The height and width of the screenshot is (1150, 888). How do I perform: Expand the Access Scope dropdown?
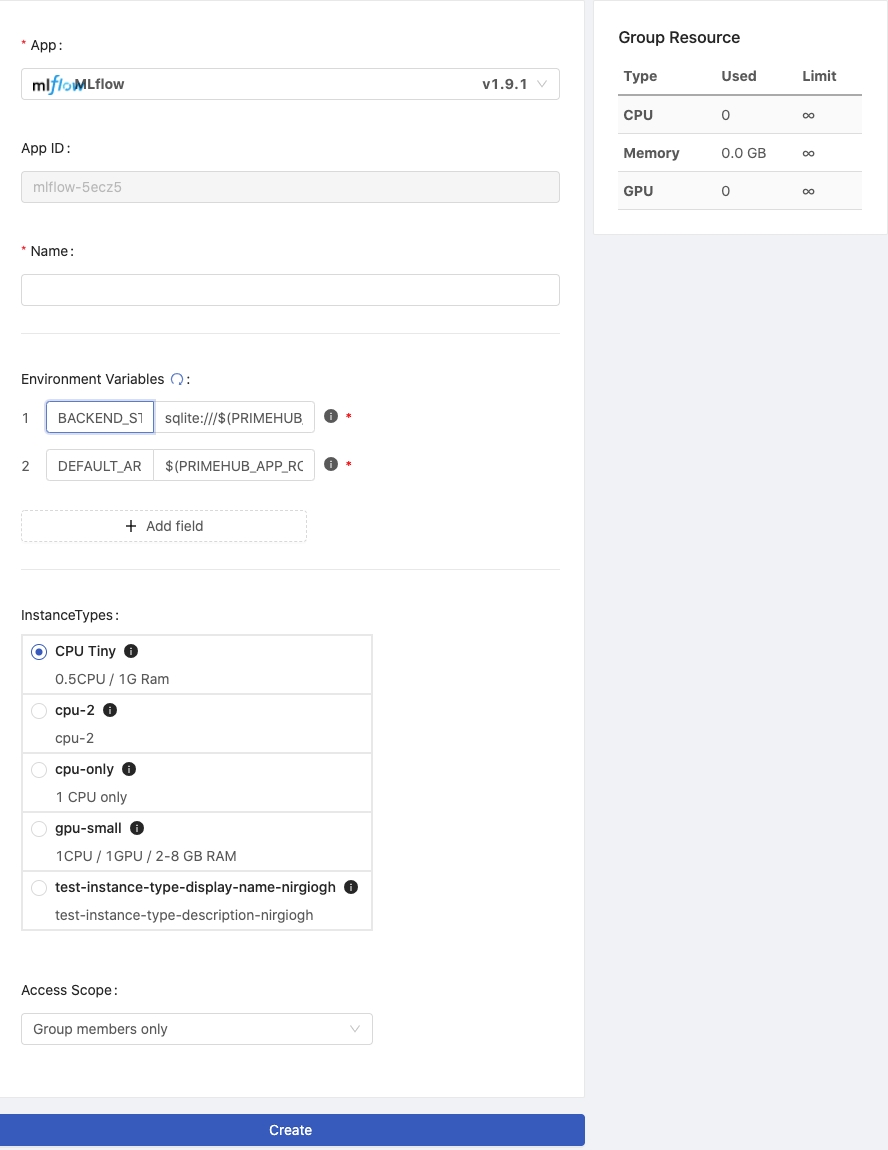(x=197, y=1029)
